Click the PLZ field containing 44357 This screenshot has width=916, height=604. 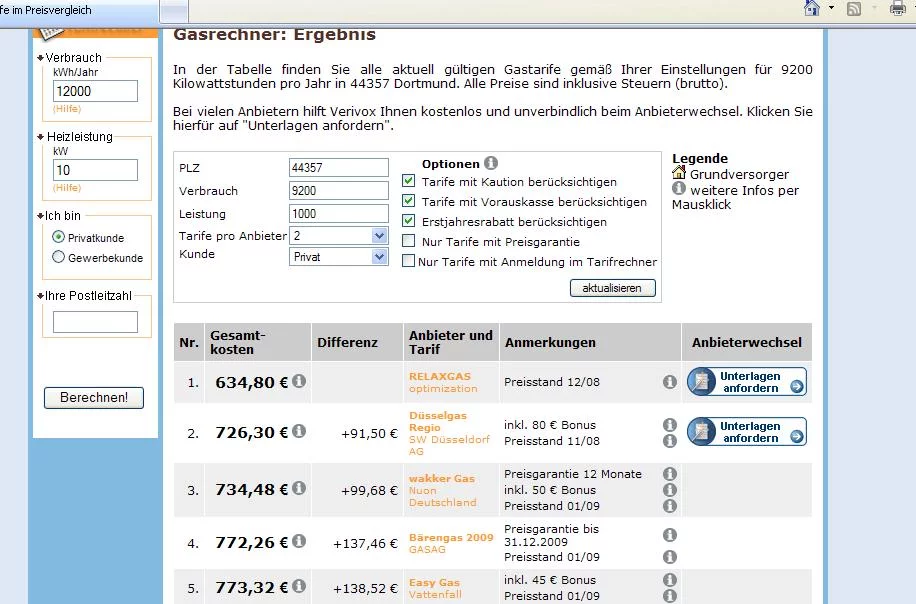pos(339,167)
